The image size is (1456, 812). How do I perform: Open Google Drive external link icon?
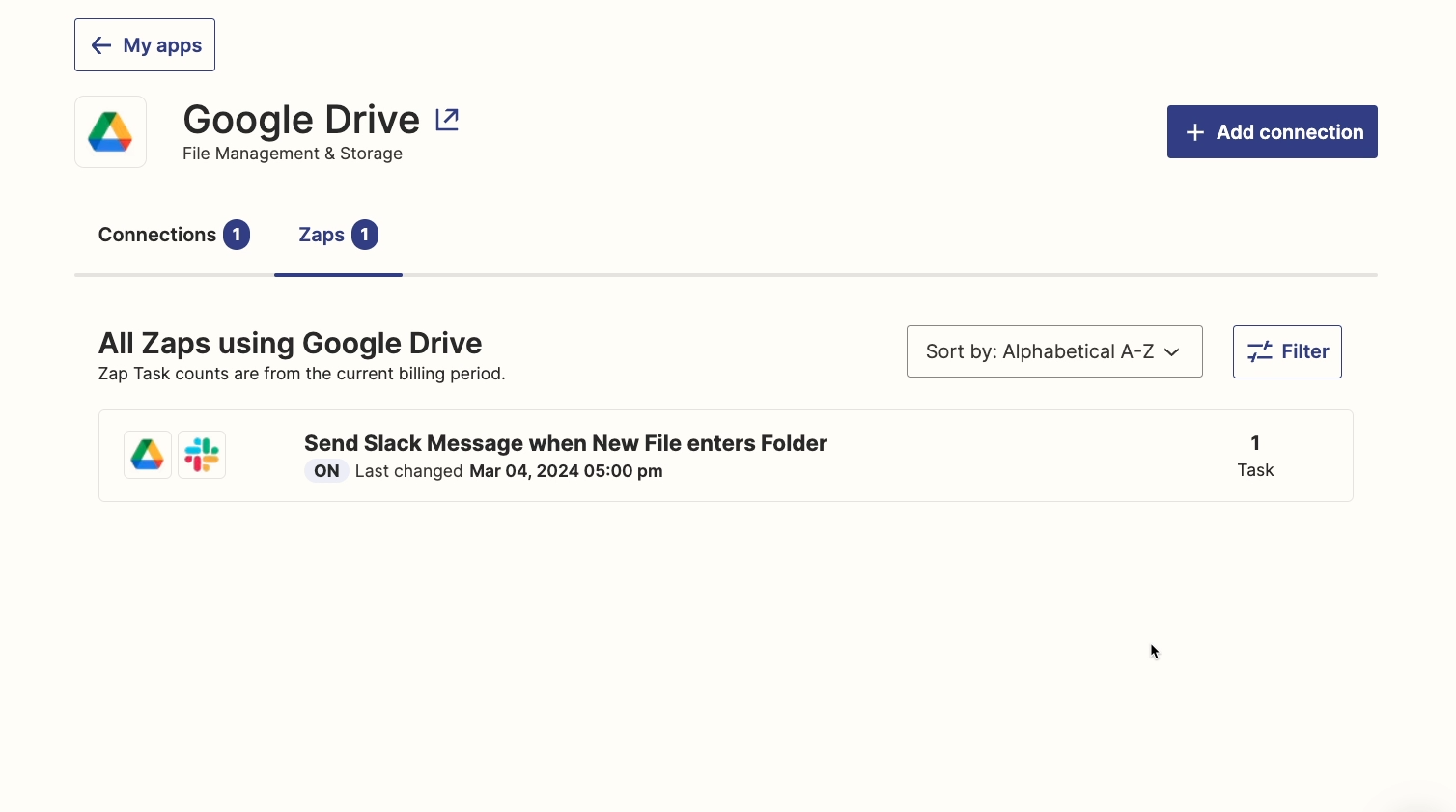(447, 120)
